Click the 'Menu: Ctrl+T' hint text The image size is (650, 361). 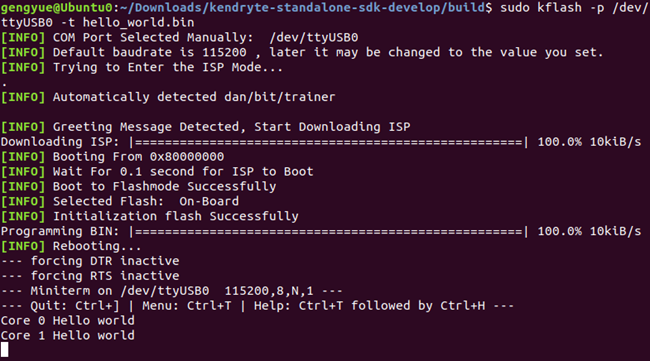click(187, 306)
